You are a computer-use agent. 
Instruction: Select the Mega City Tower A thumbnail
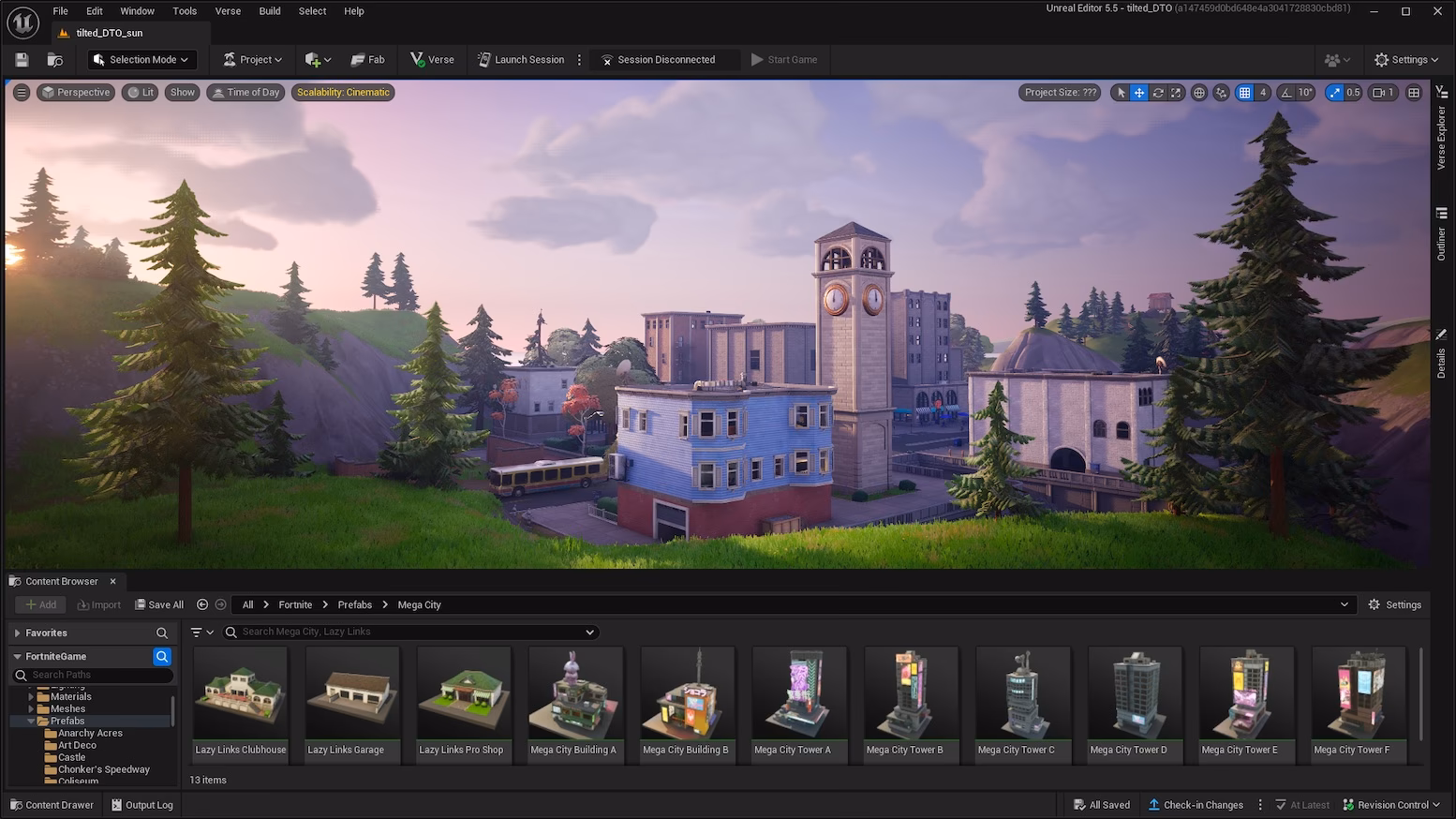[798, 703]
